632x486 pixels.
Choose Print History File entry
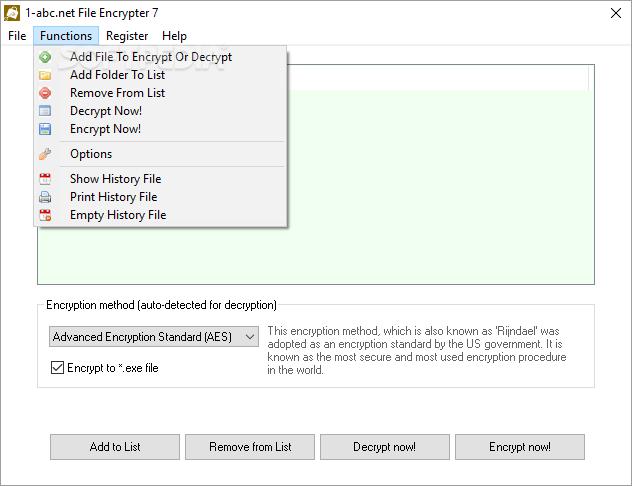pyautogui.click(x=160, y=197)
